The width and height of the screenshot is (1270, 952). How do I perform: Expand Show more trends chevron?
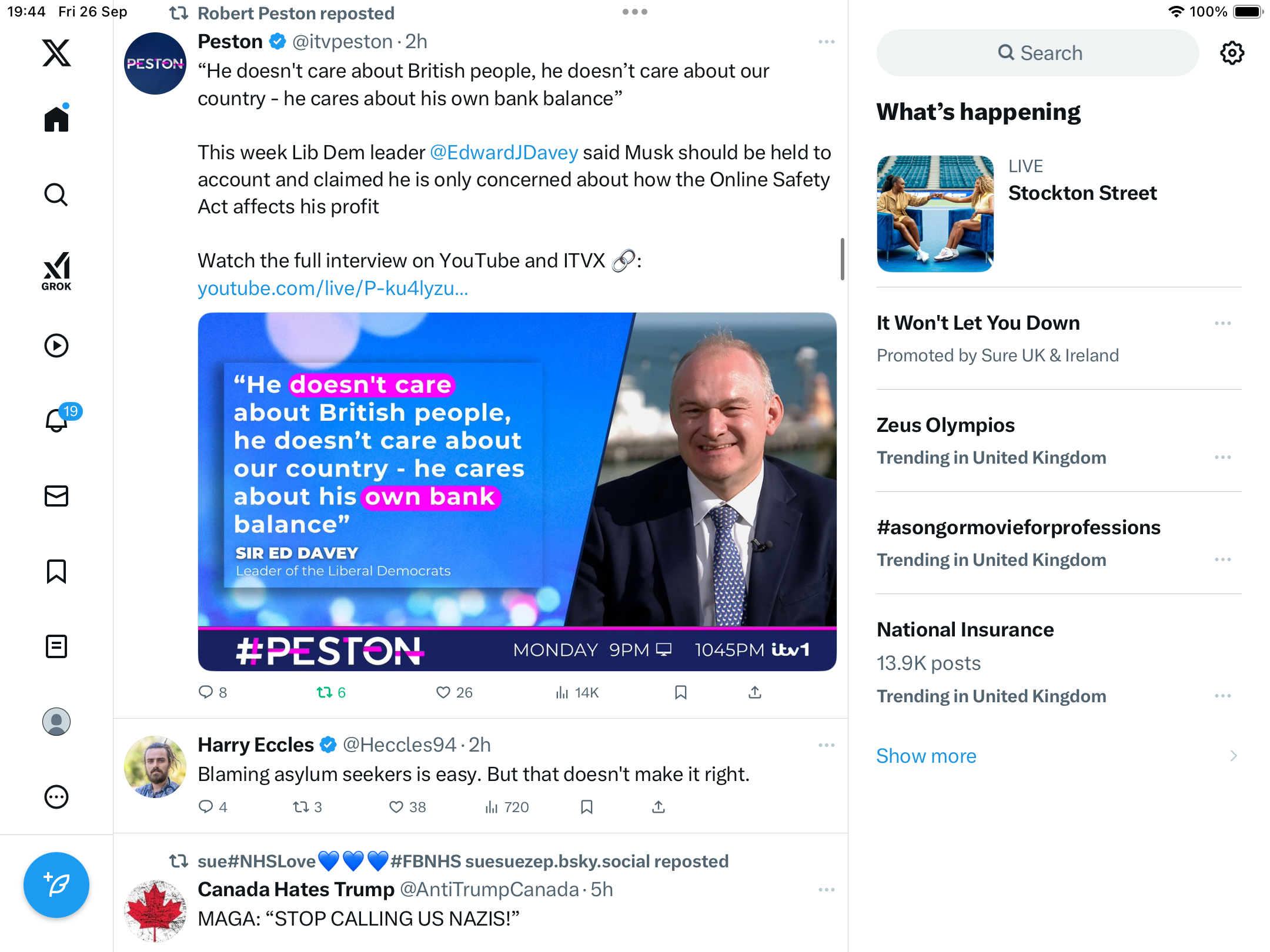point(1234,756)
